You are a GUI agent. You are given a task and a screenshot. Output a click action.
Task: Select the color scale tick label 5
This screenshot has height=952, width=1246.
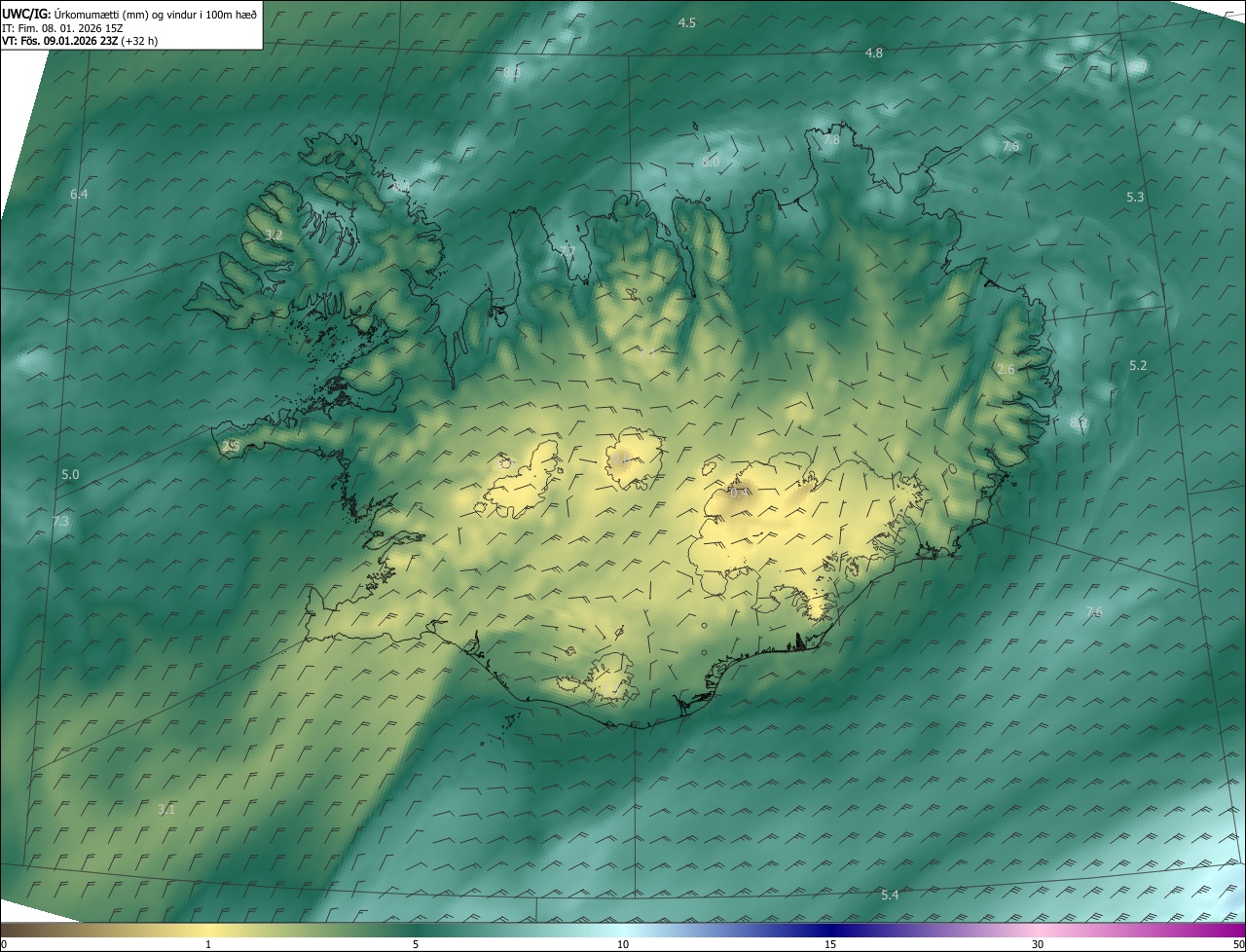click(x=416, y=945)
